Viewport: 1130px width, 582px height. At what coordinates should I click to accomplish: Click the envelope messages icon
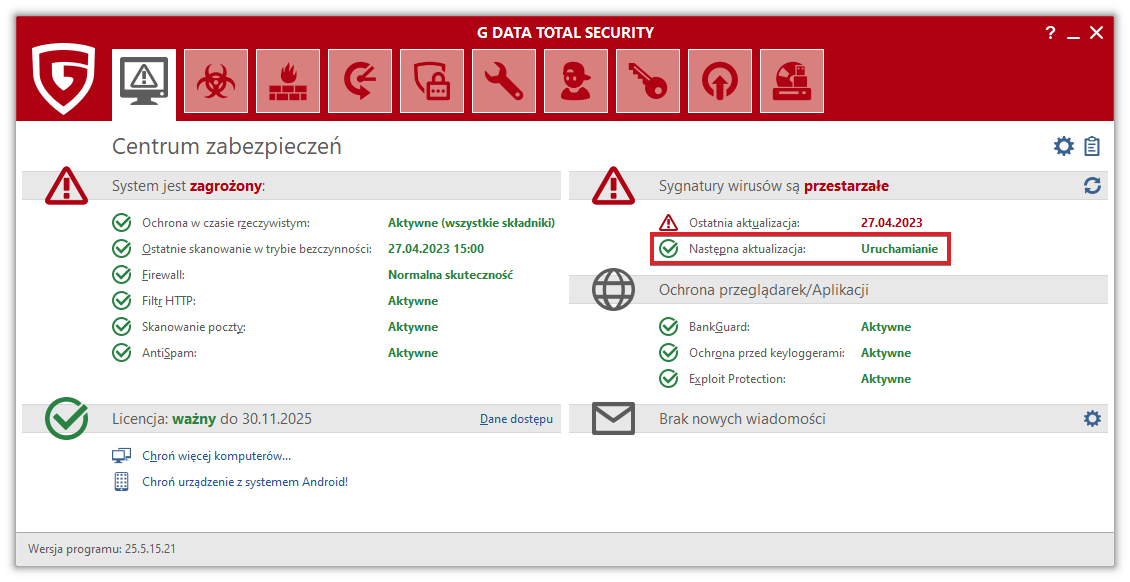613,418
